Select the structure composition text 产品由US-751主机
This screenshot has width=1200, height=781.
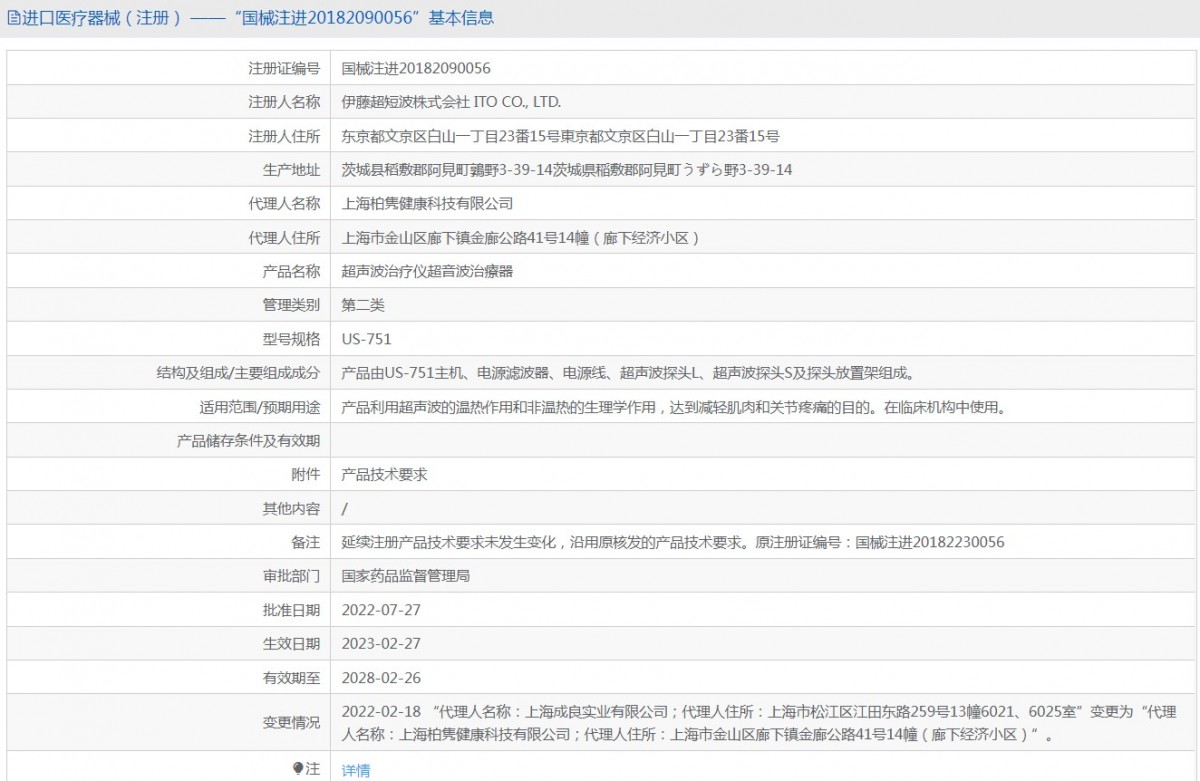pyautogui.click(x=629, y=373)
